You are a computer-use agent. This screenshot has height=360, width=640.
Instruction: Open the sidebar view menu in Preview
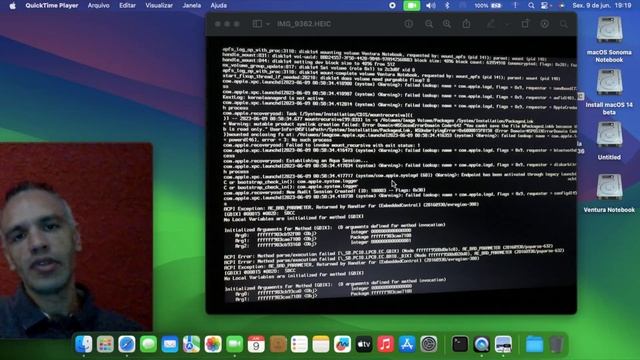pyautogui.click(x=268, y=24)
